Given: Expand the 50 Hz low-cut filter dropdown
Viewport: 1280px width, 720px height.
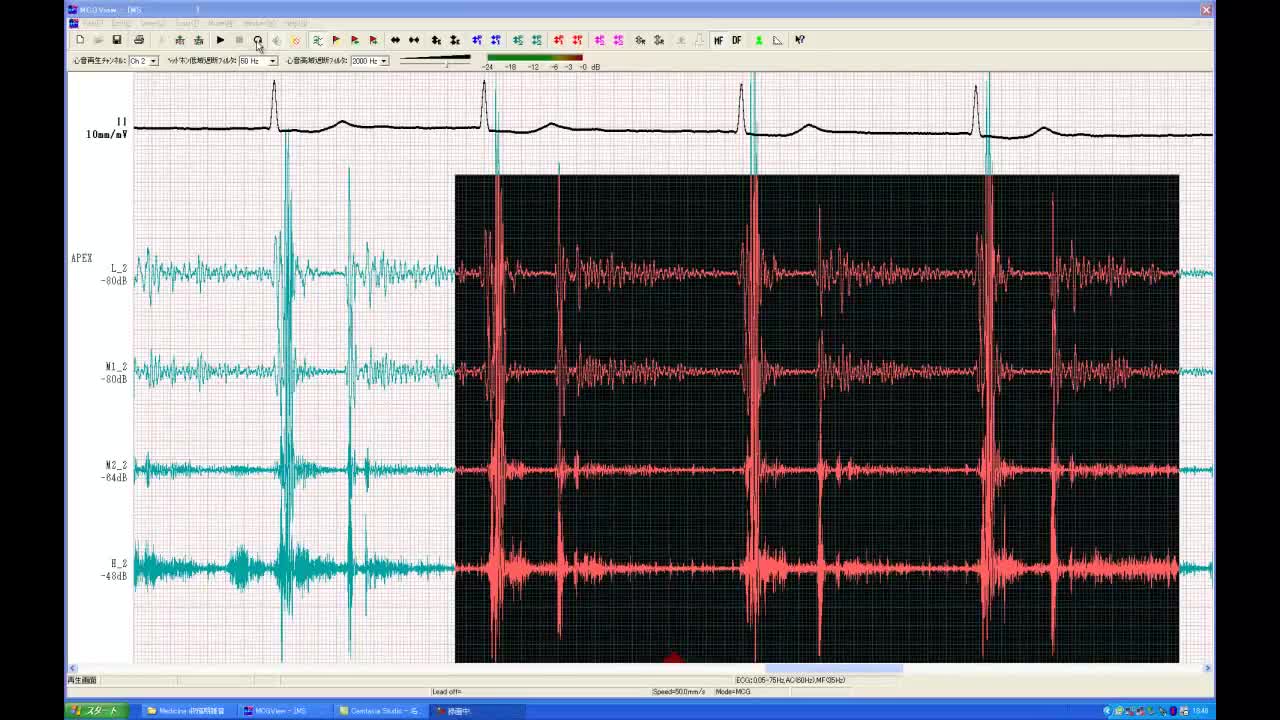Looking at the screenshot, I should 272,61.
